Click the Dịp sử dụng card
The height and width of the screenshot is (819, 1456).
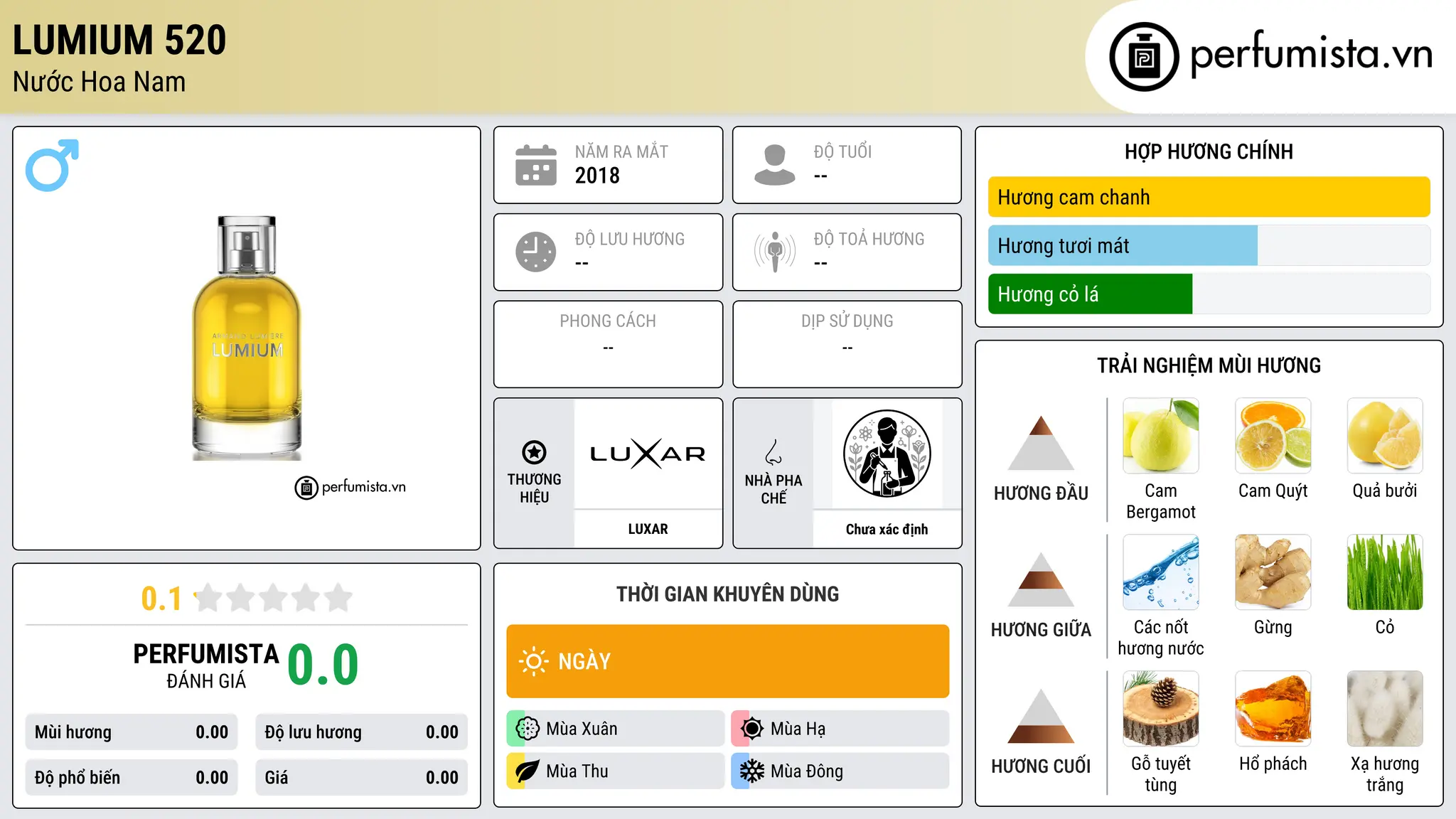(x=847, y=344)
